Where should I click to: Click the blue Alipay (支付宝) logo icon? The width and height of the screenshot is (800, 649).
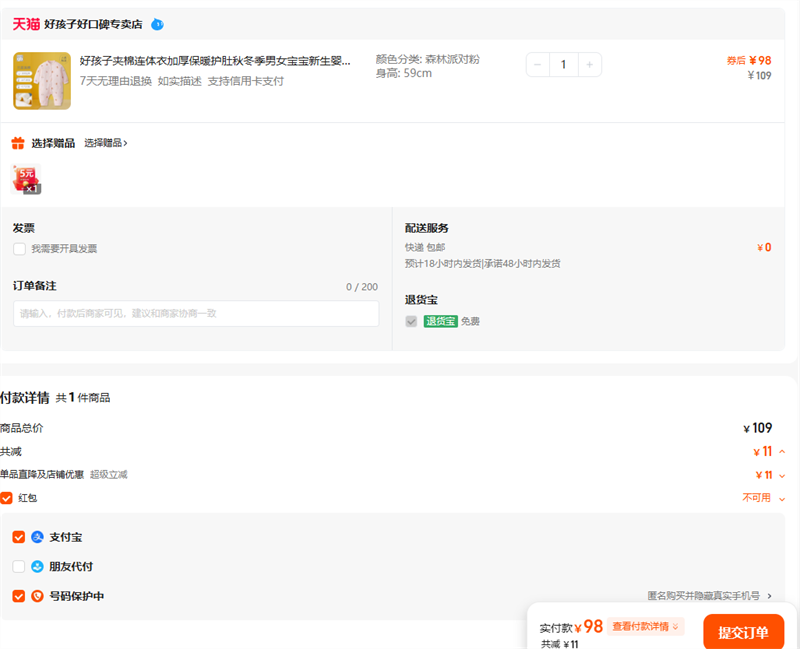coord(37,537)
